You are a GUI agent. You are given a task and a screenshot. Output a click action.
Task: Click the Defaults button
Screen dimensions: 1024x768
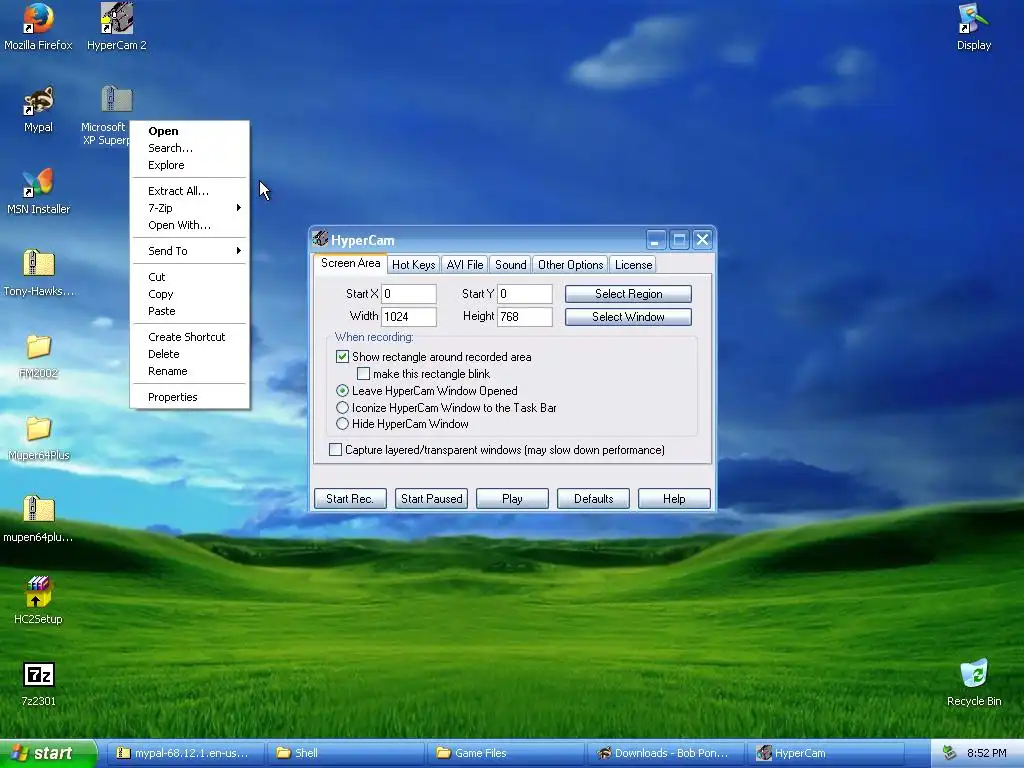(x=593, y=499)
